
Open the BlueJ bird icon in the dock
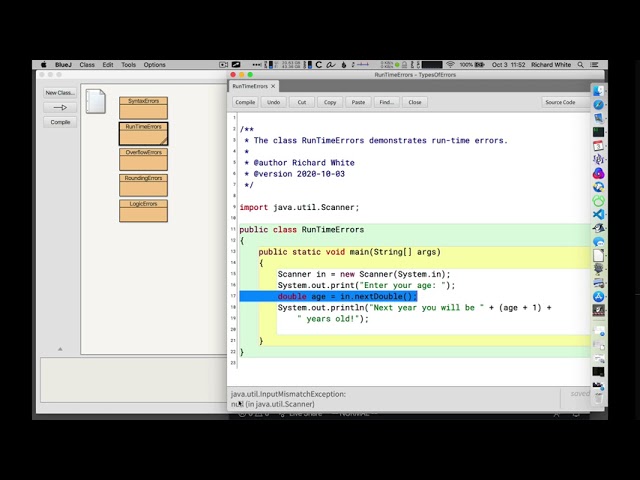(x=598, y=228)
